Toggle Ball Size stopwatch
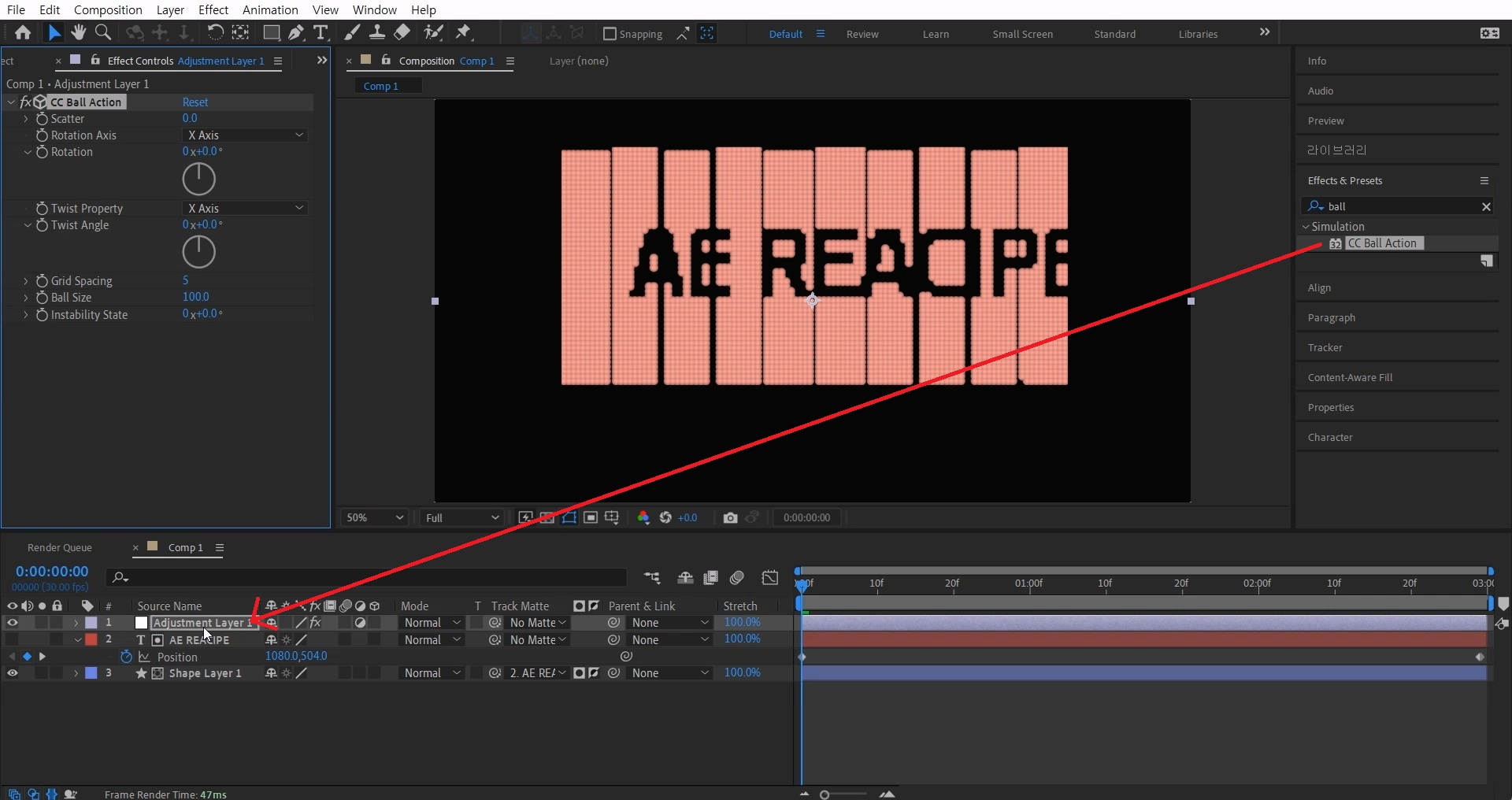The height and width of the screenshot is (800, 1512). pos(42,298)
